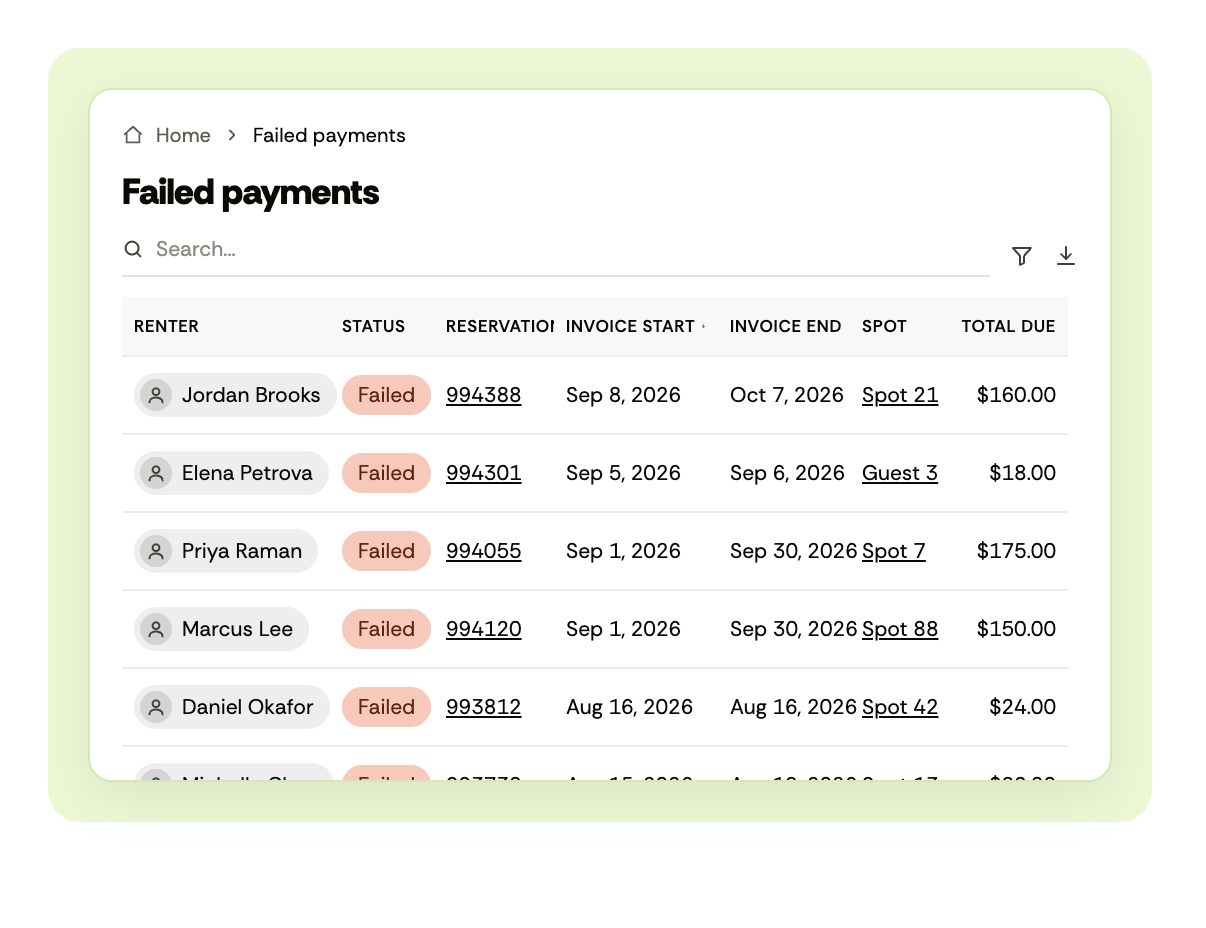The image size is (1206, 928).
Task: Click Daniel Okafor avatar icon
Action: (155, 707)
